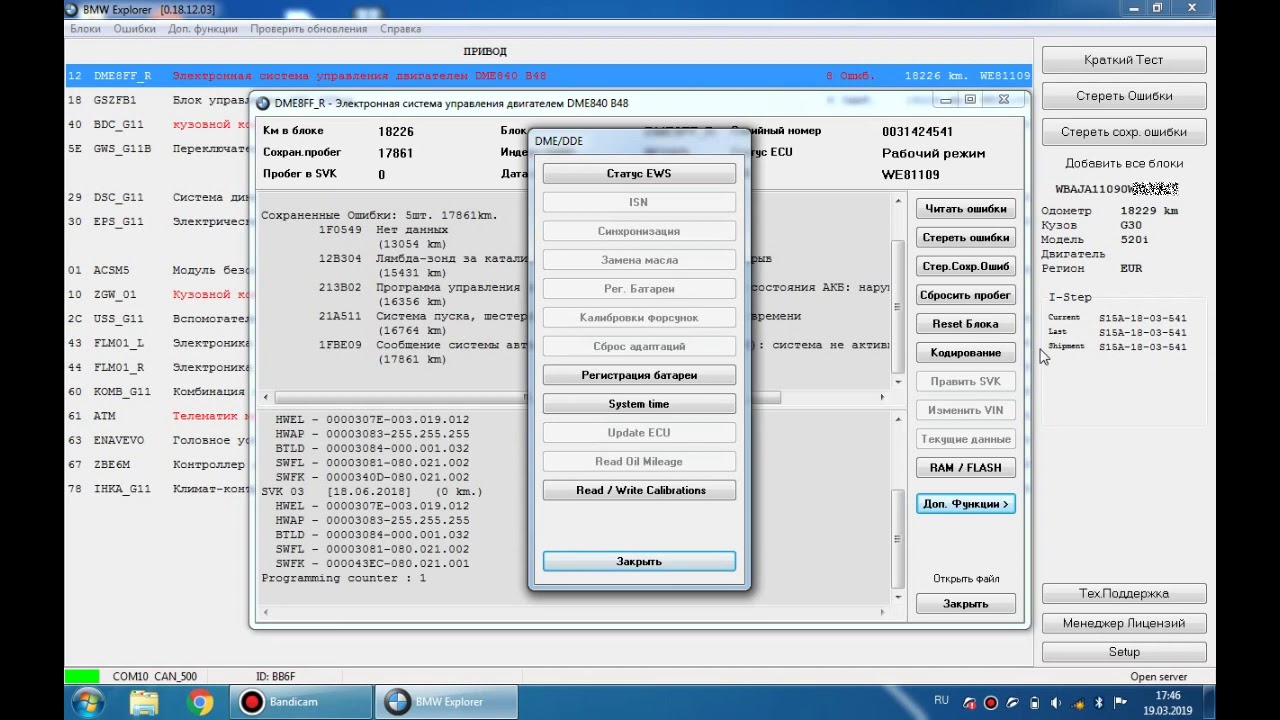Click the Кодирование button
The width and height of the screenshot is (1280, 720).
(x=965, y=353)
